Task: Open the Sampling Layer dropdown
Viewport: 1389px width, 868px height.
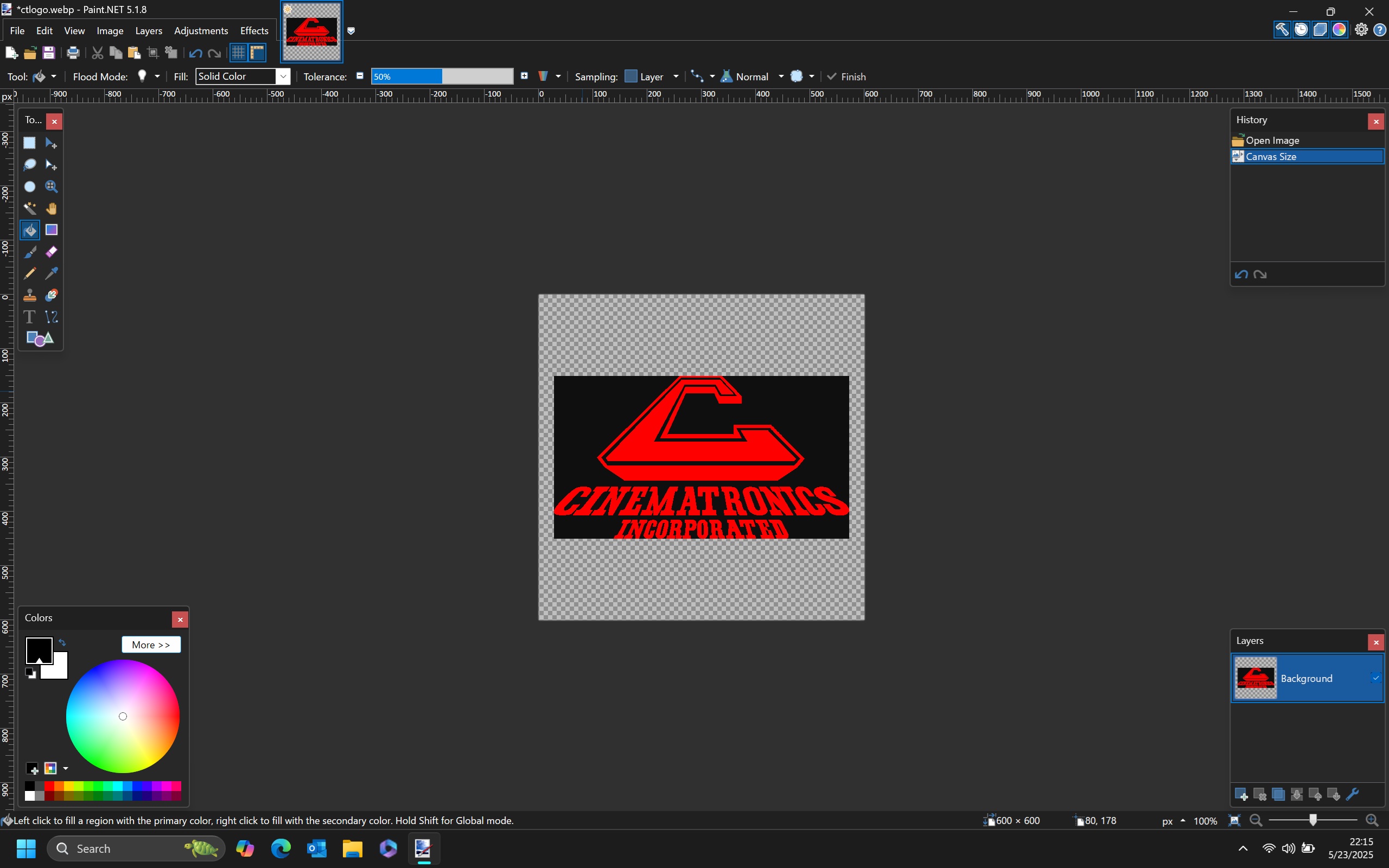Action: 676,76
